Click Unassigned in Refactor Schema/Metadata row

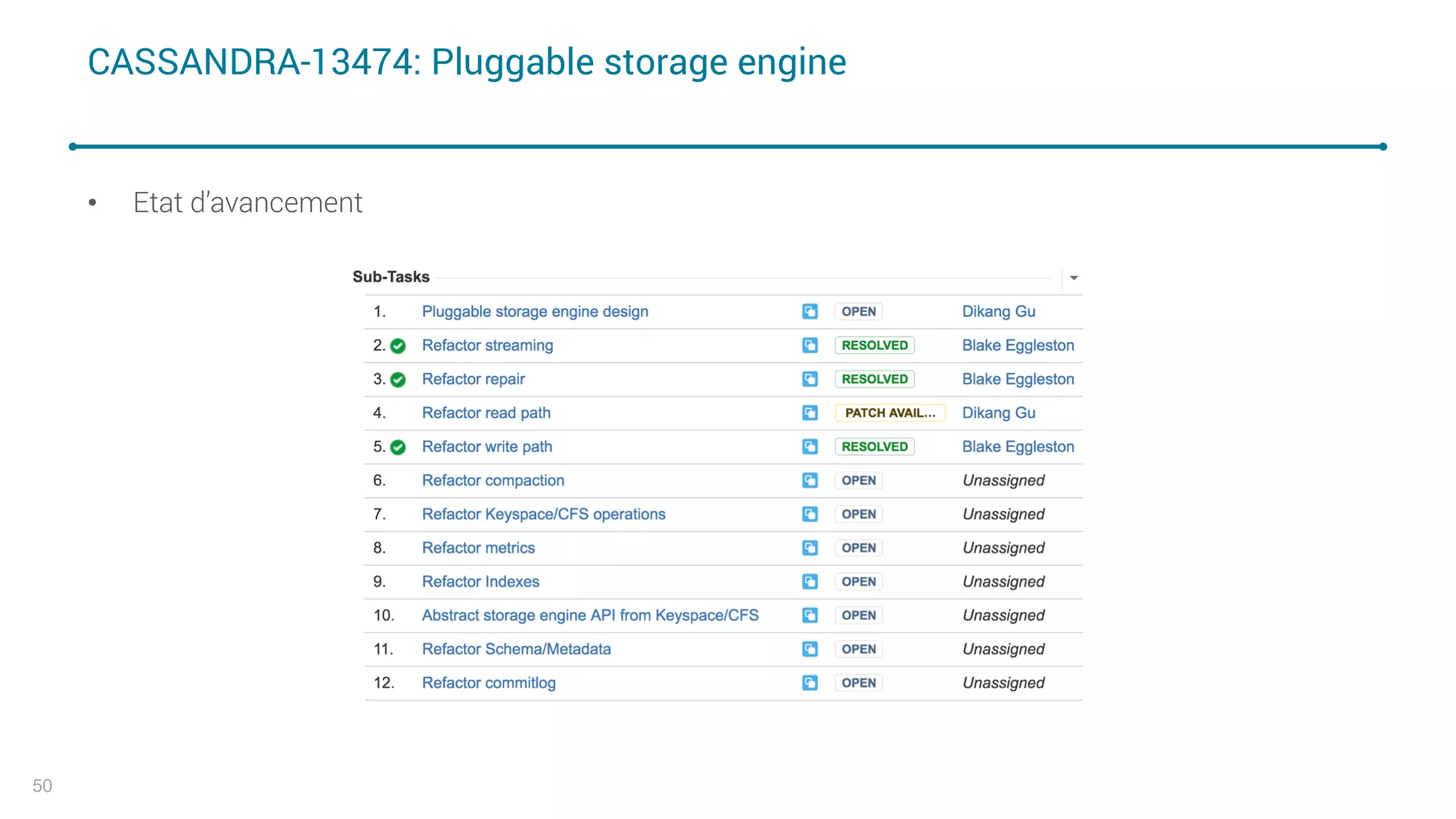(x=1003, y=649)
